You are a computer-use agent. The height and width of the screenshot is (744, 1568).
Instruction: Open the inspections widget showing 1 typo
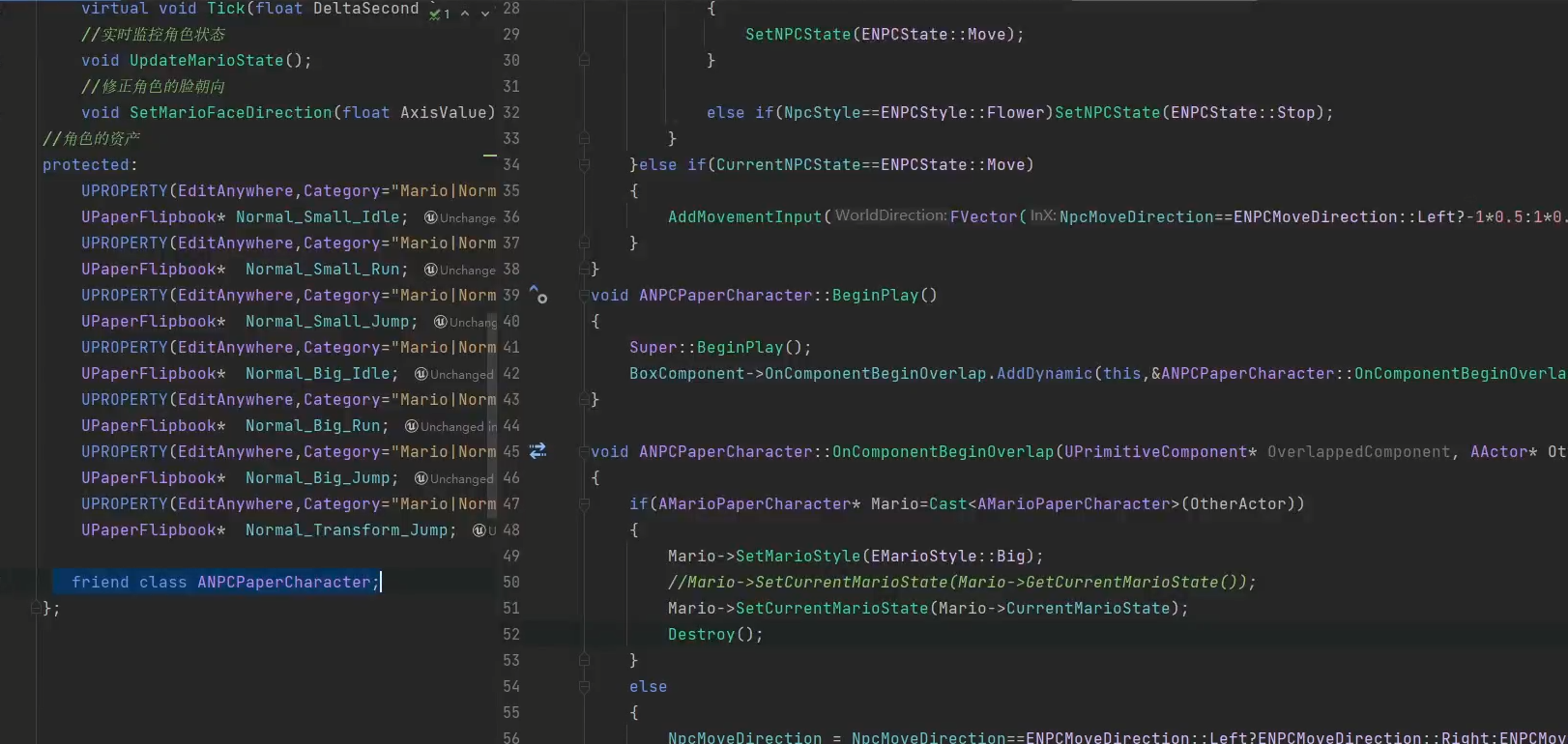(440, 14)
